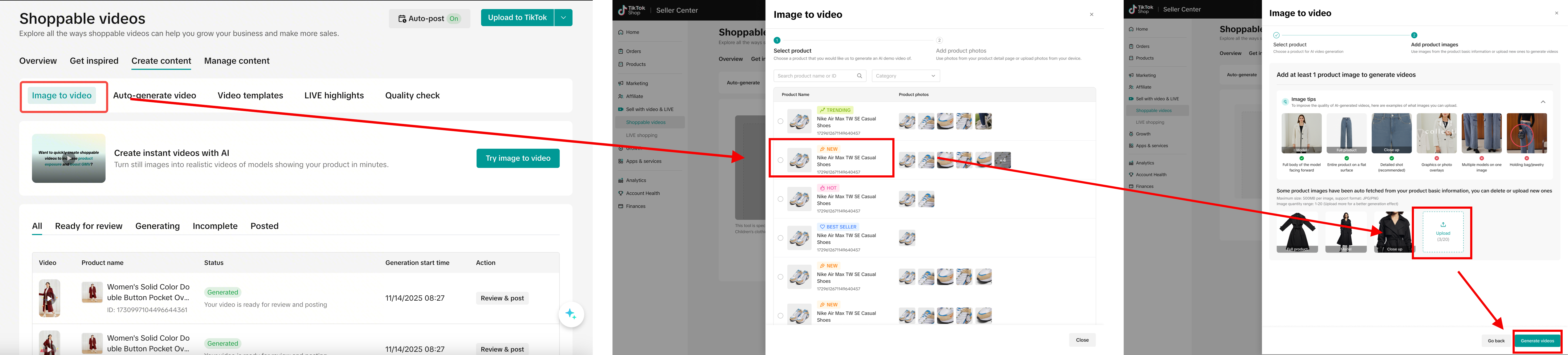This screenshot has width=1568, height=355.
Task: Open the Get inspired tab
Action: click(94, 61)
